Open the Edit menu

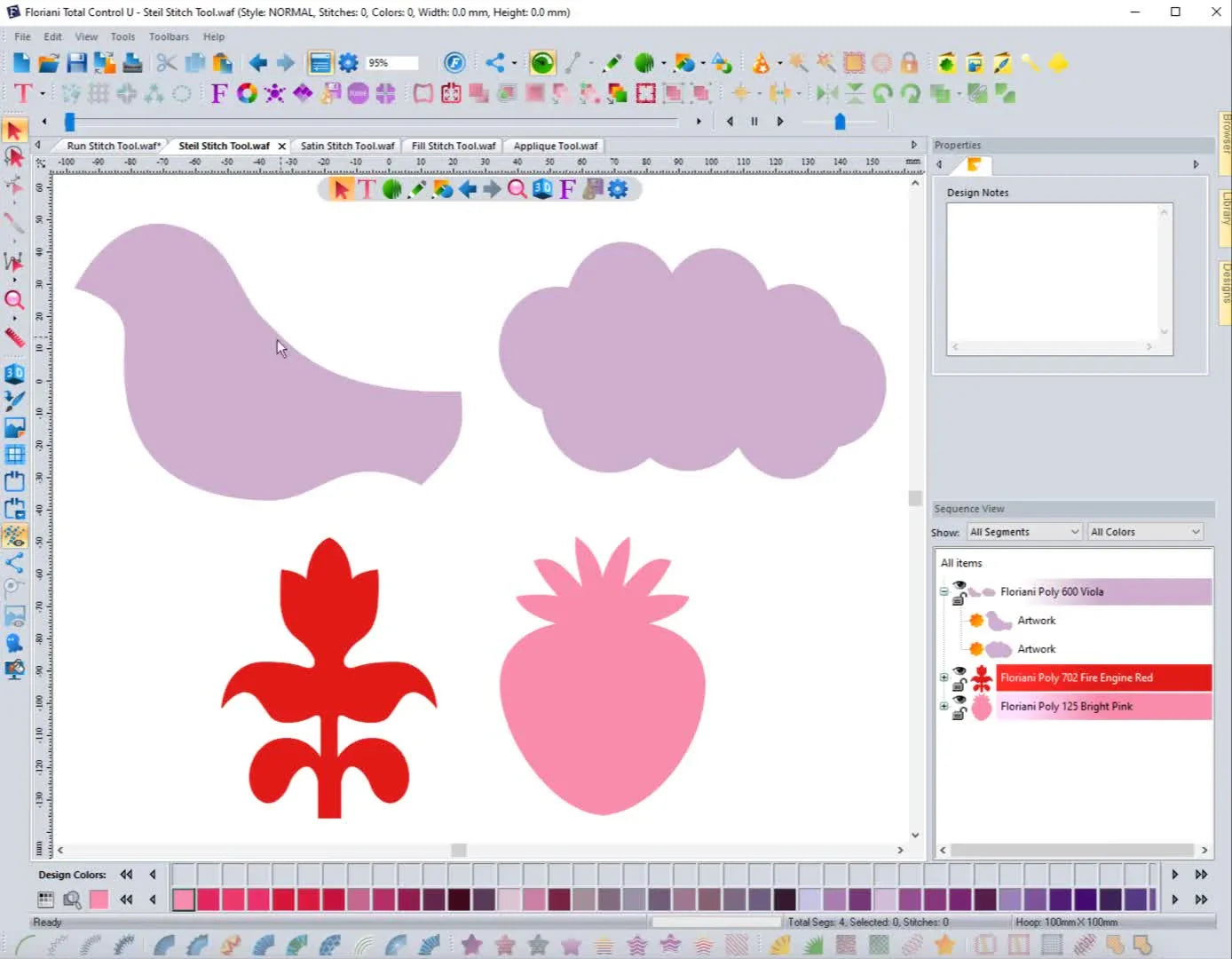[53, 36]
